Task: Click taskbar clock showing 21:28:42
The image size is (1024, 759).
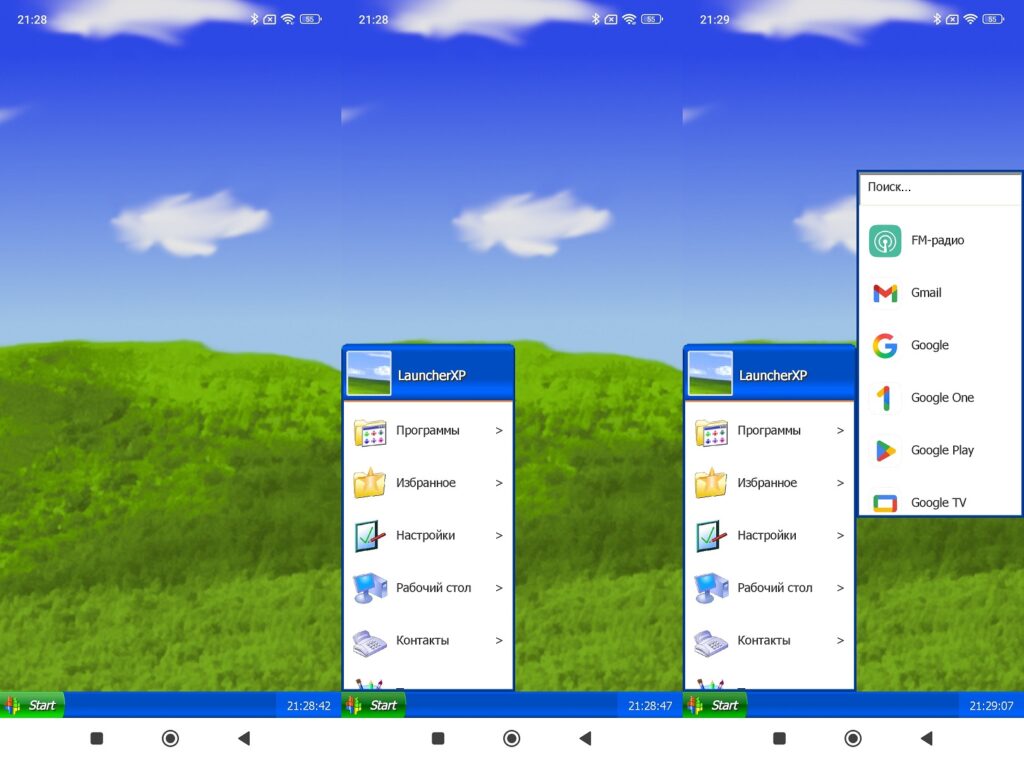Action: click(x=309, y=705)
